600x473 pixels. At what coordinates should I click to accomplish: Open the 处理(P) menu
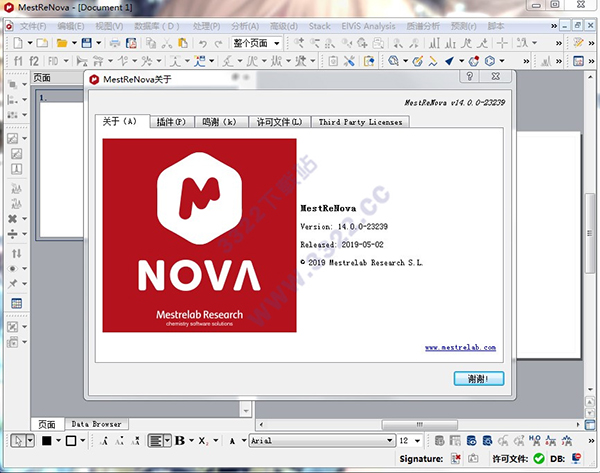(207, 26)
